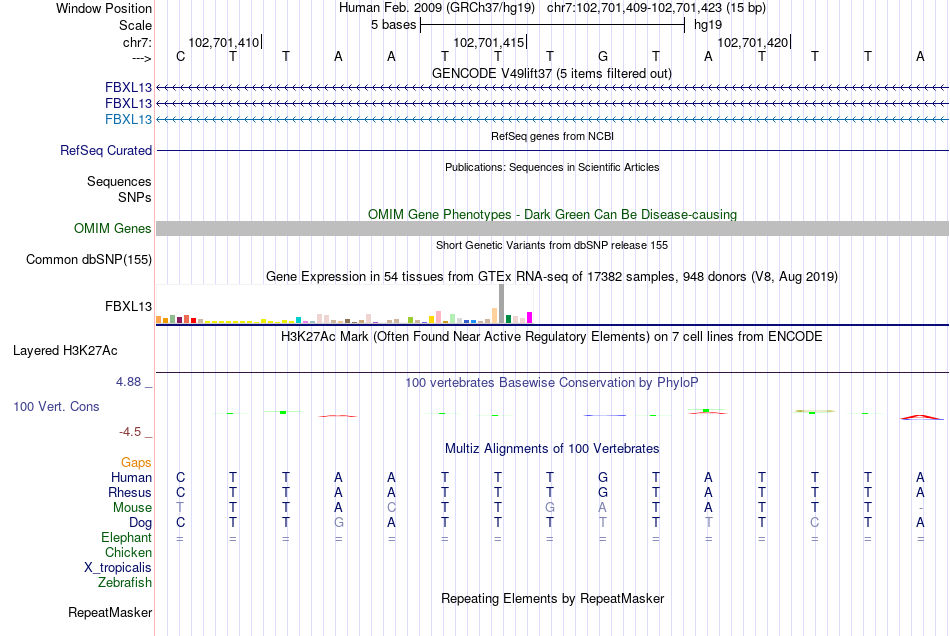This screenshot has height=636, width=950.
Task: Click base C in the top sequence row
Action: click(180, 56)
